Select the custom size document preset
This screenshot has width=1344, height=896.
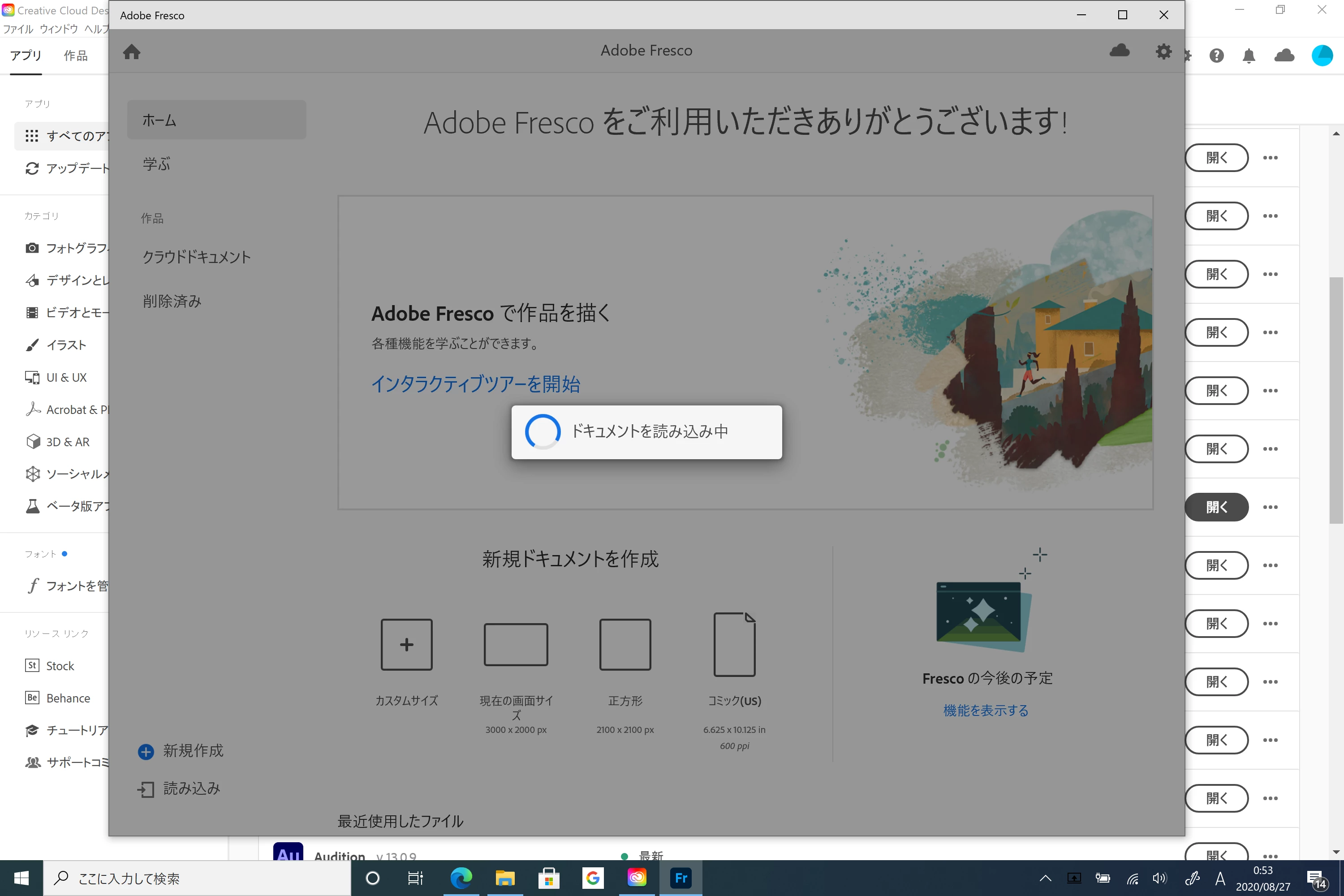pyautogui.click(x=406, y=644)
